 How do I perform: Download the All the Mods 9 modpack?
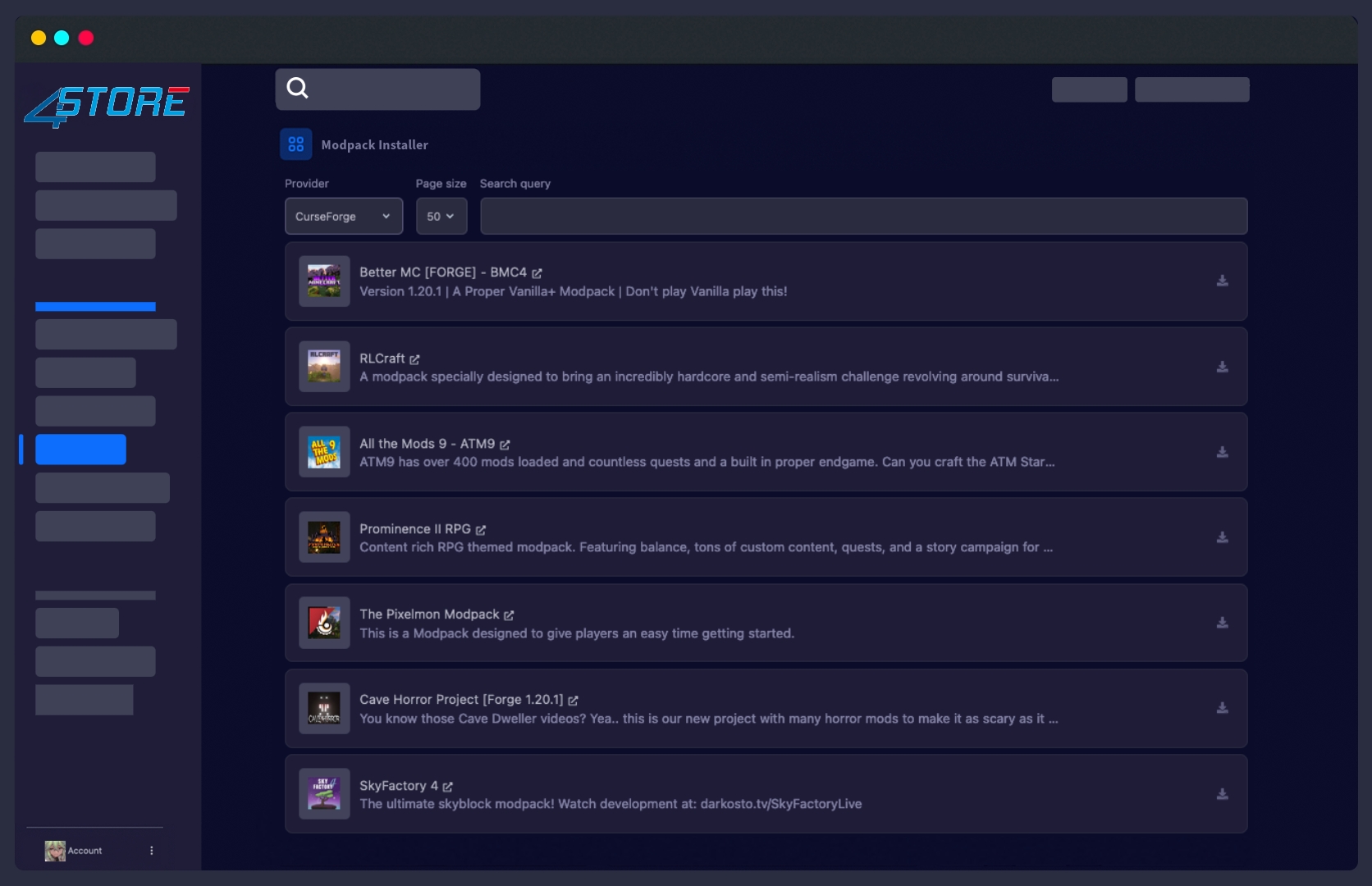[1222, 452]
